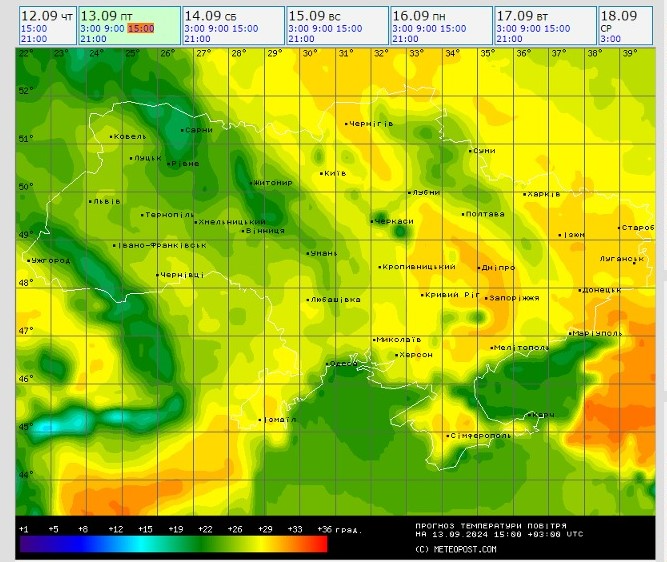
Task: Click red end of temperature color scale
Action: click(318, 545)
